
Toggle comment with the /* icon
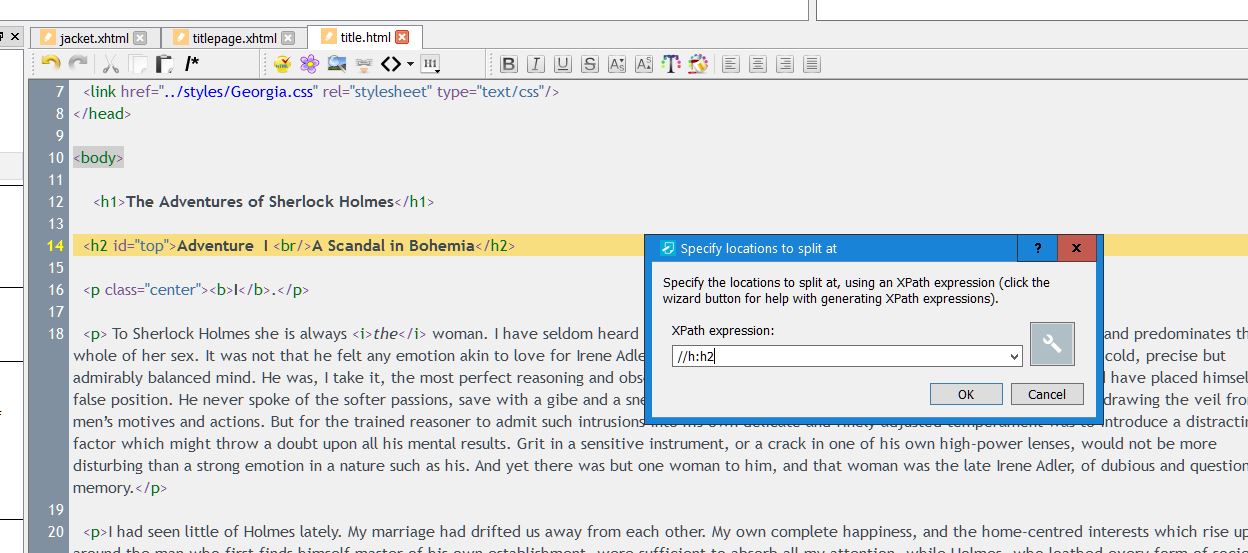click(192, 64)
